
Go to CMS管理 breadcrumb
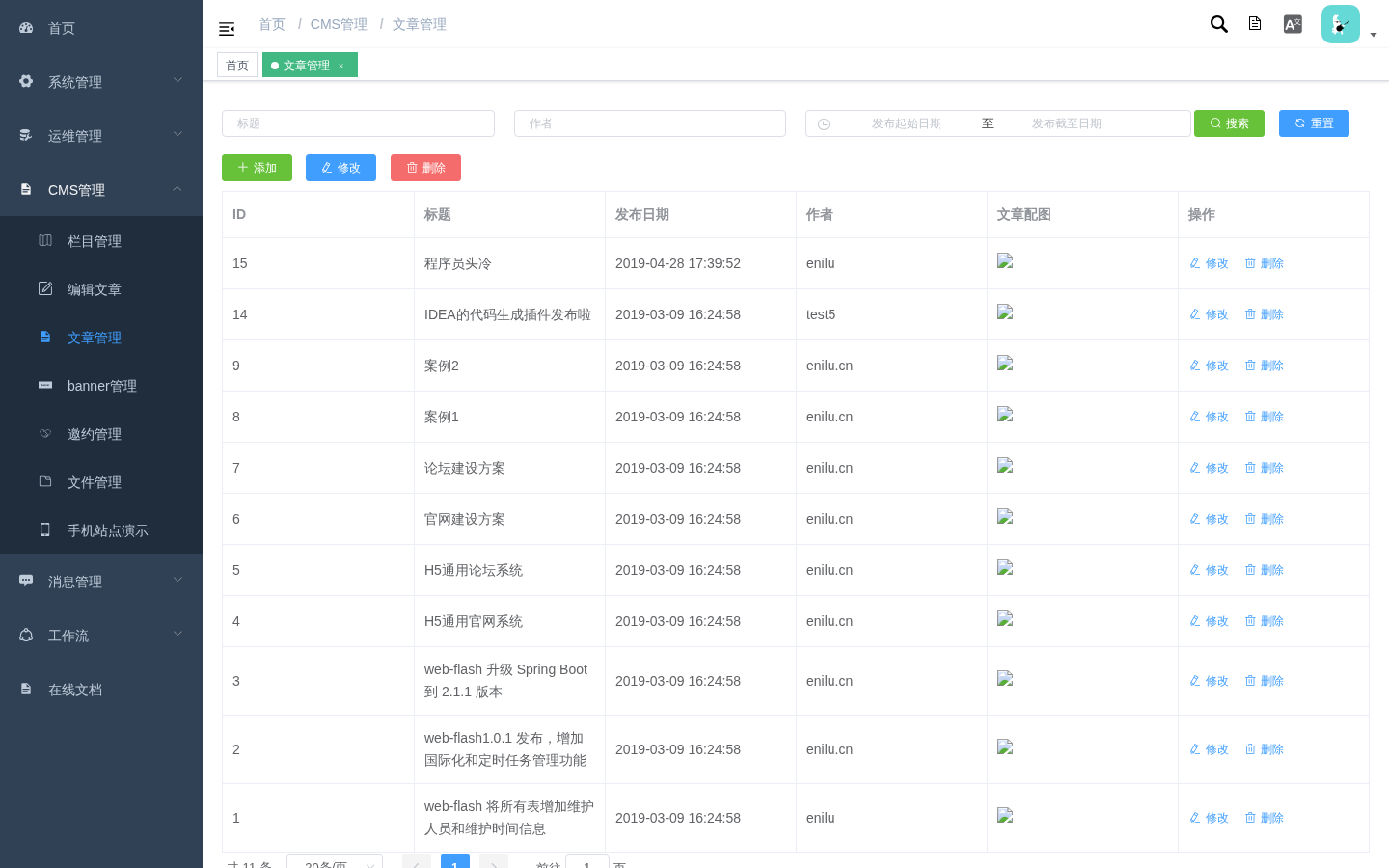(x=339, y=24)
